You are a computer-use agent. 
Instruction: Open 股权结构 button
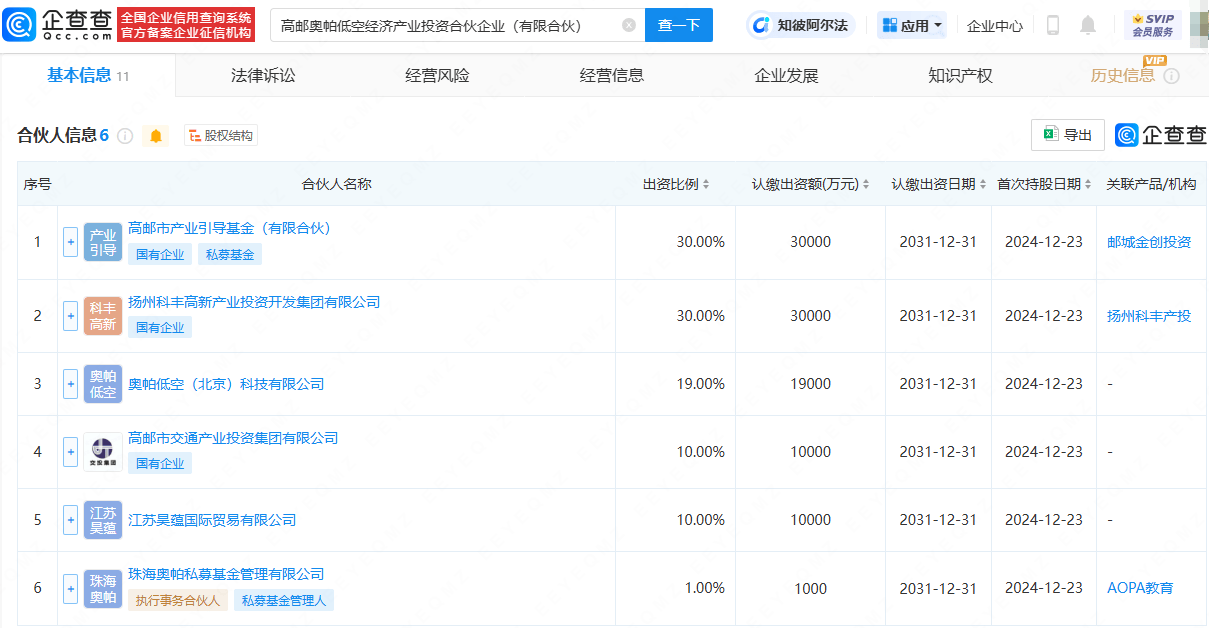coord(221,136)
